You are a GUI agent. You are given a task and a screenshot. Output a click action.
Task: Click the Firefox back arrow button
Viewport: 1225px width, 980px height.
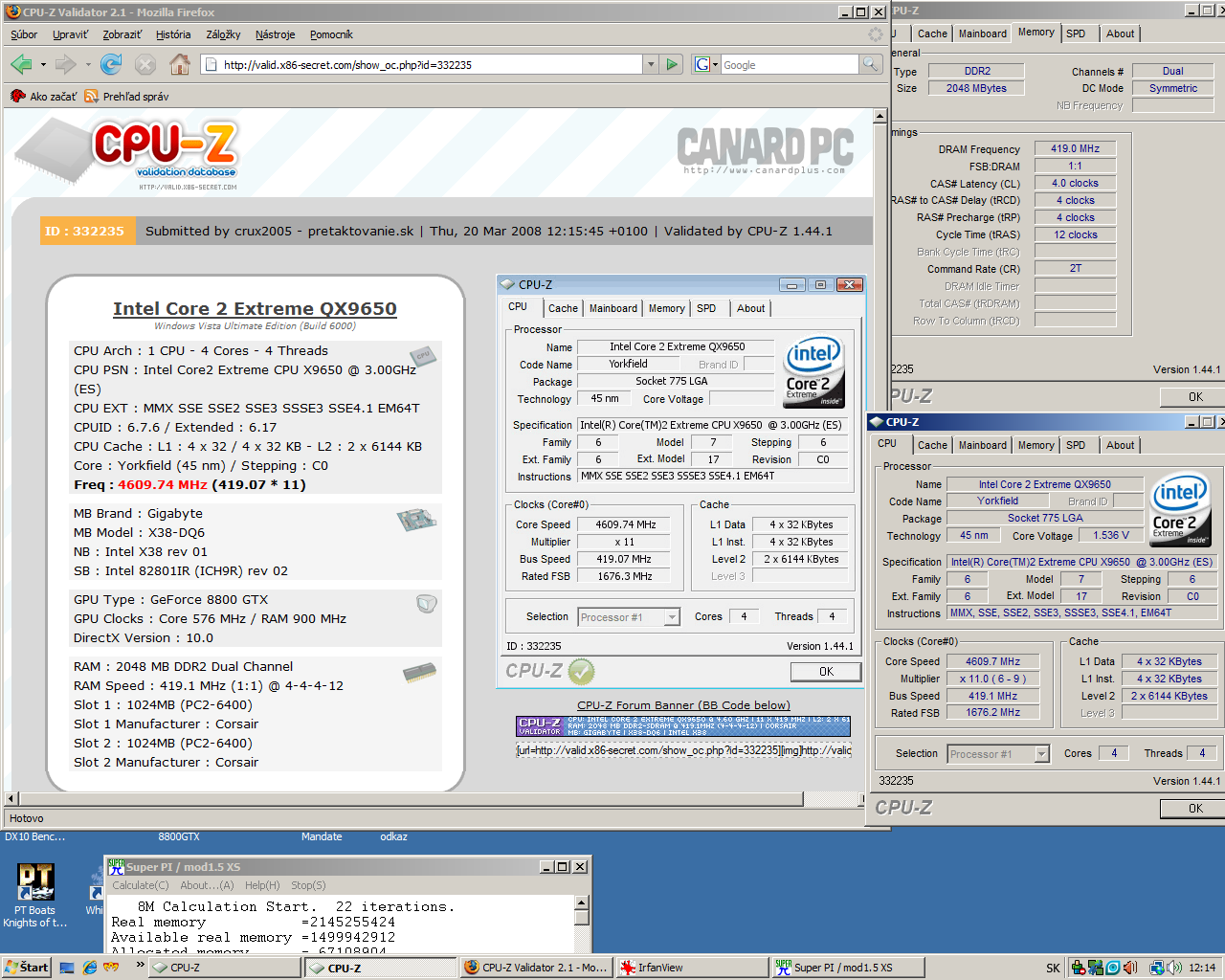21,64
